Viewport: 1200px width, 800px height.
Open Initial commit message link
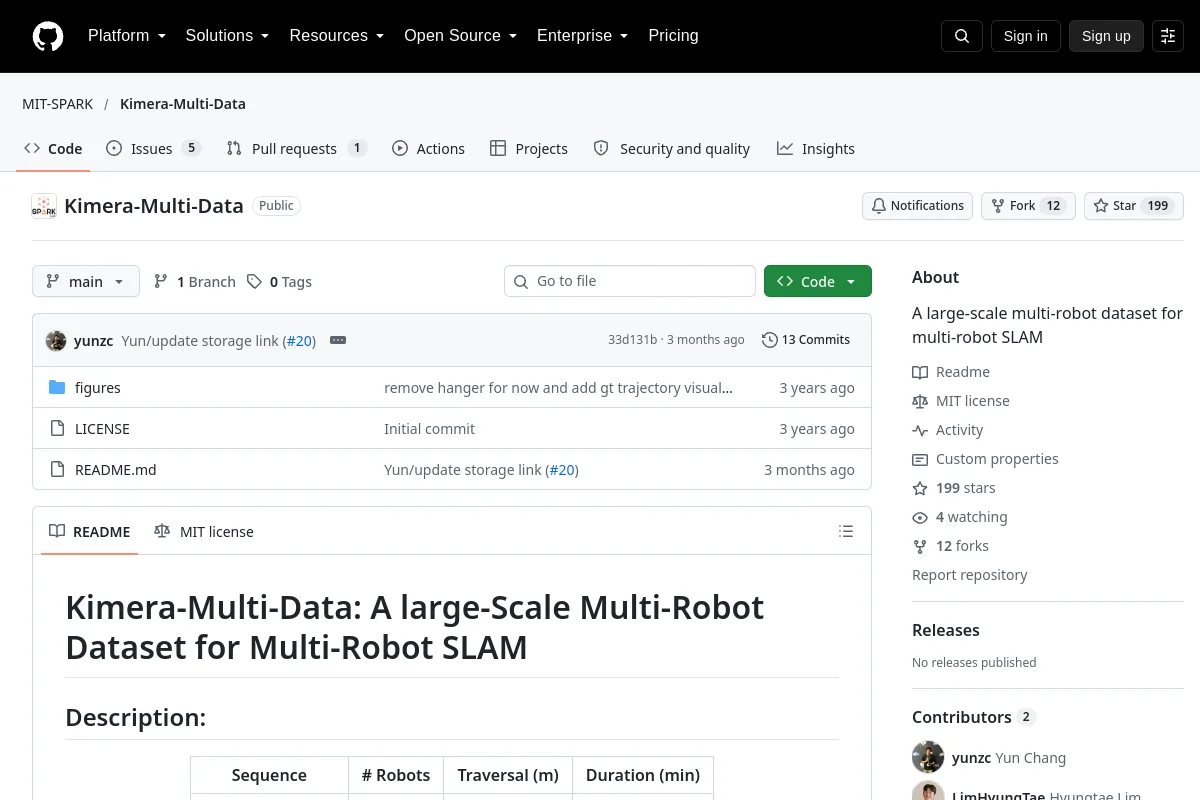(x=429, y=429)
